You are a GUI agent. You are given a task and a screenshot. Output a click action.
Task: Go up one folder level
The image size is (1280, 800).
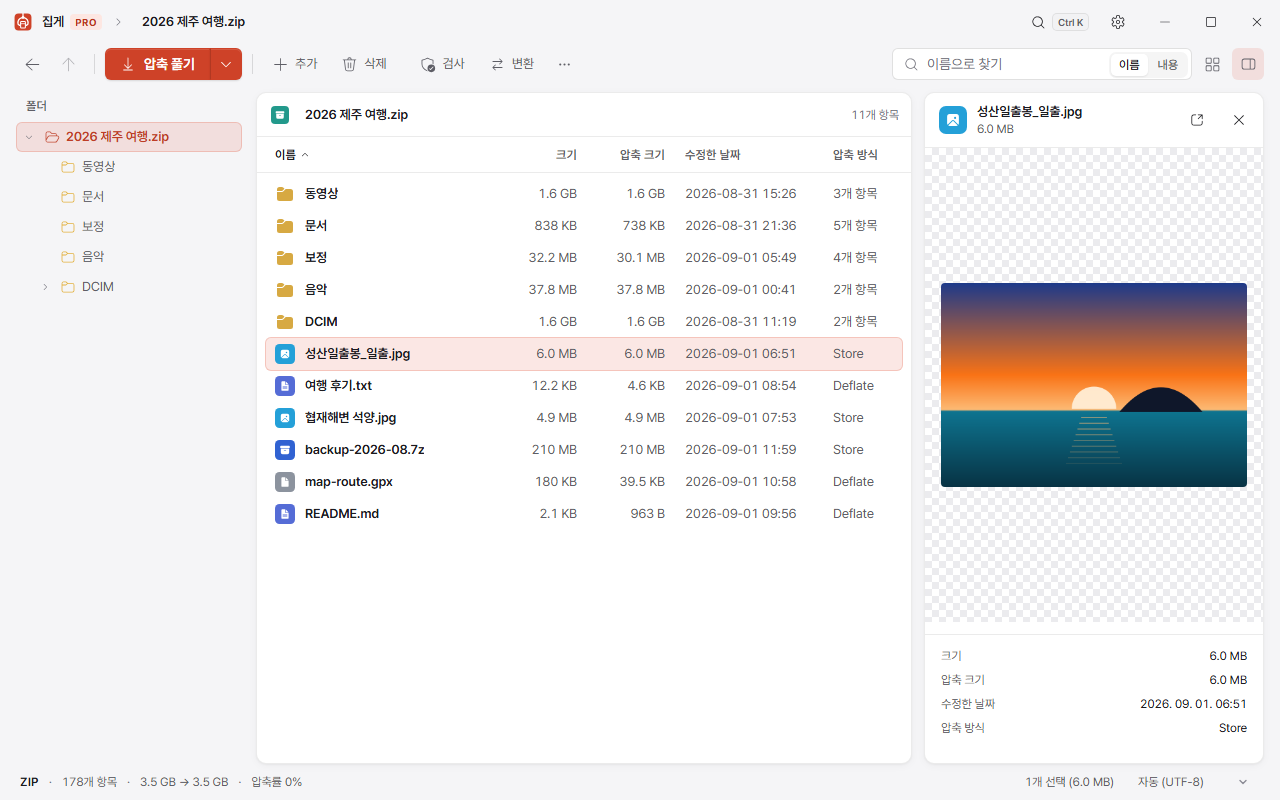click(68, 64)
